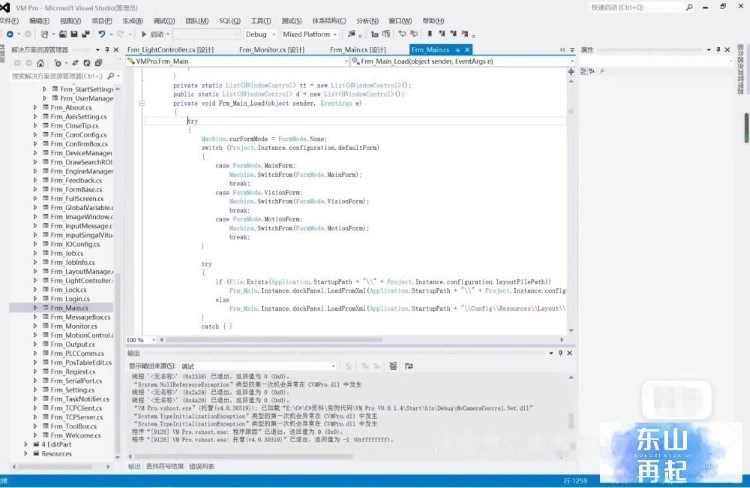The image size is (750, 488).
Task: Click the New Project toolbar icon
Action: coord(44,34)
